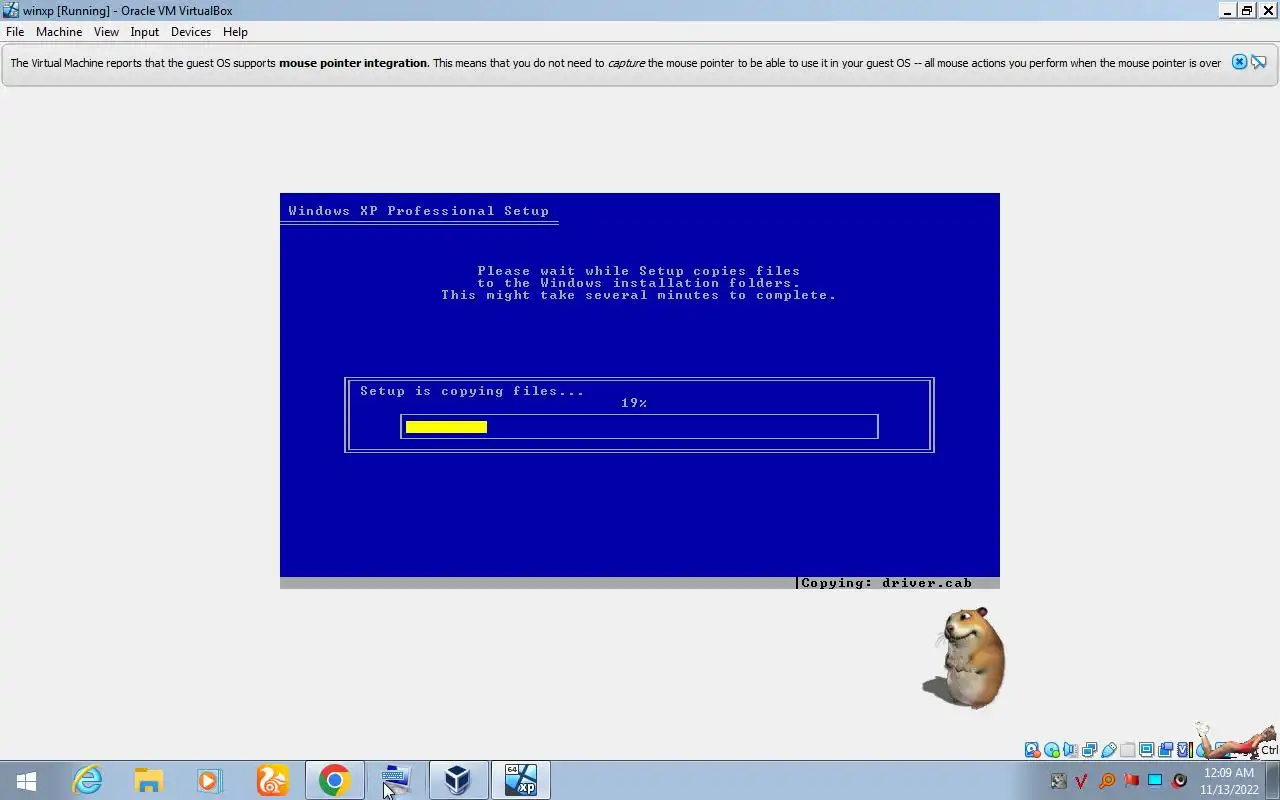Click the winxp VM taskbar icon
The image size is (1280, 800).
coord(520,780)
